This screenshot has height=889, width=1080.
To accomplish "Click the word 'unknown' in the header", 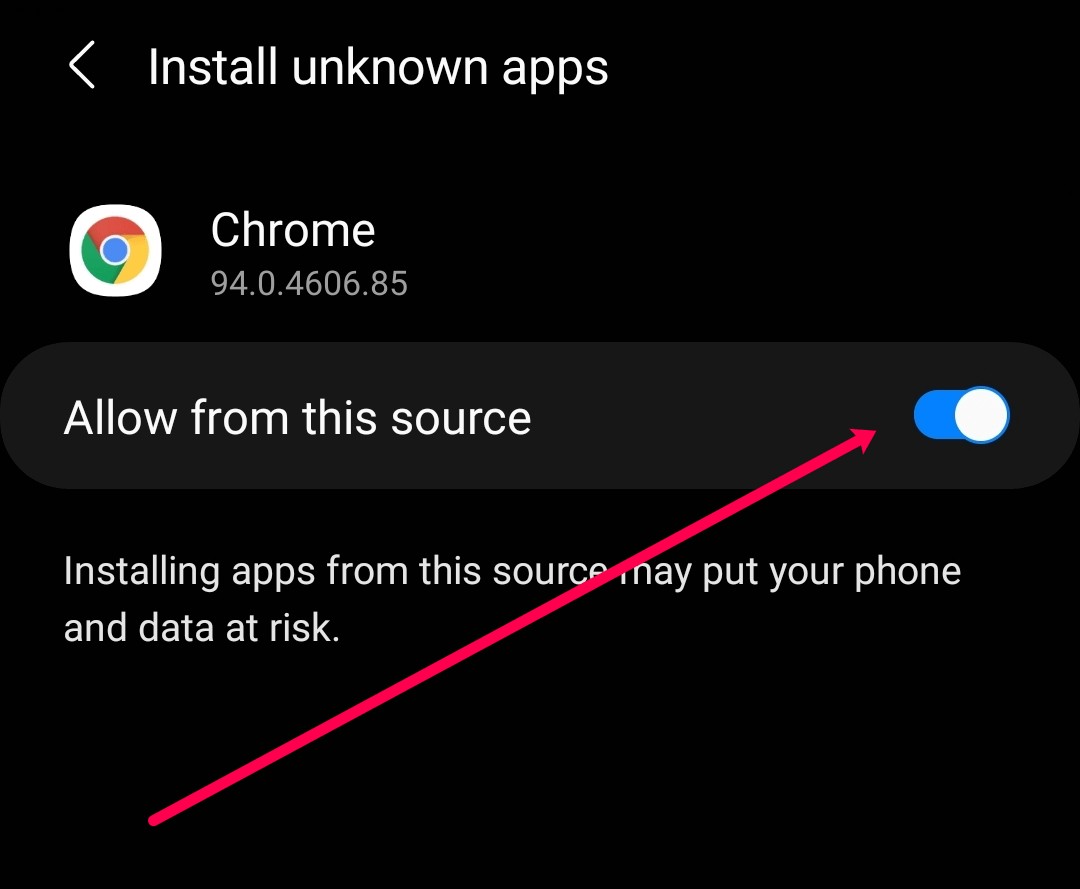I will click(390, 67).
